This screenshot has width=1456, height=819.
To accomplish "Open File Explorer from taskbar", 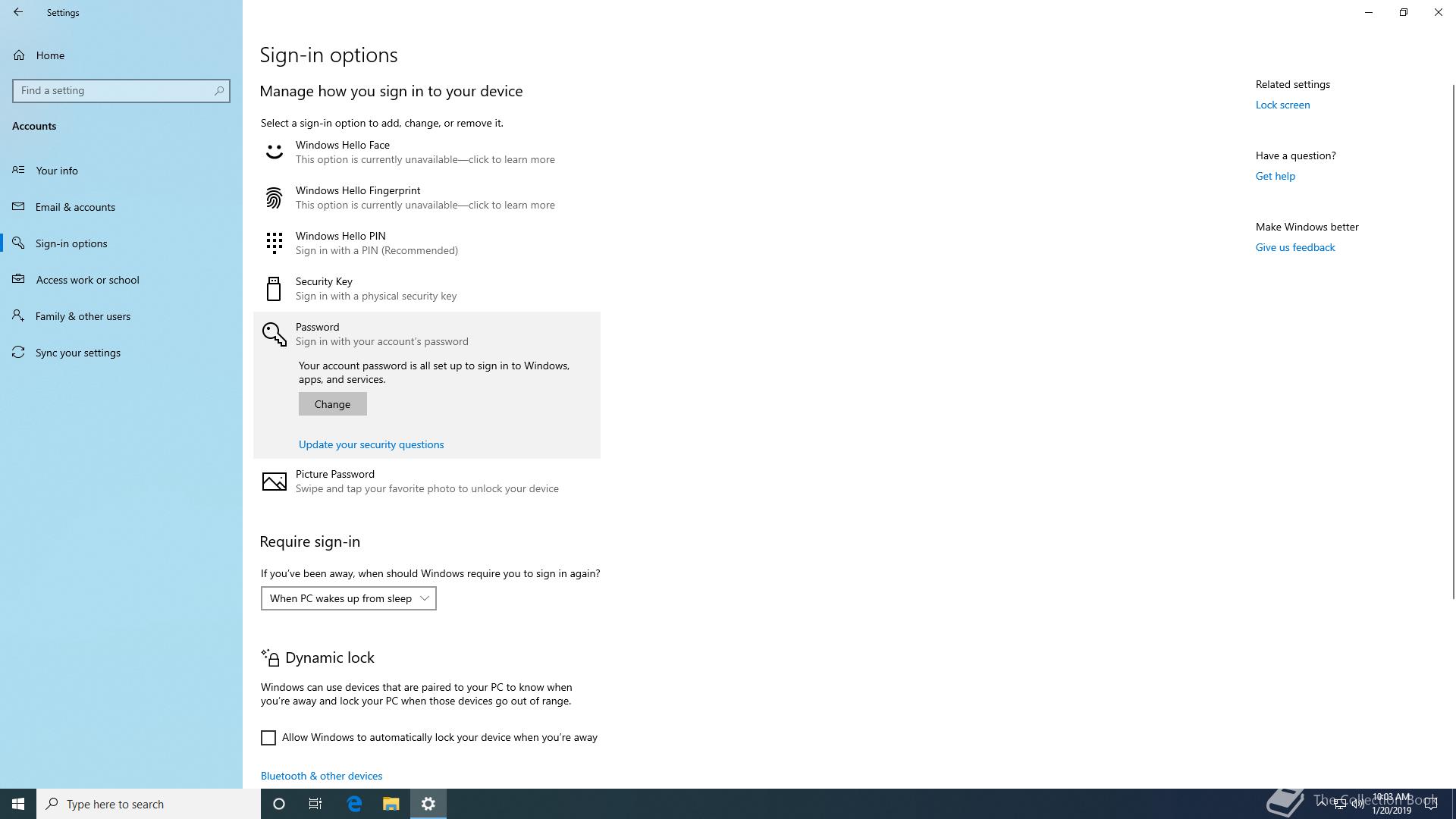I will click(391, 804).
